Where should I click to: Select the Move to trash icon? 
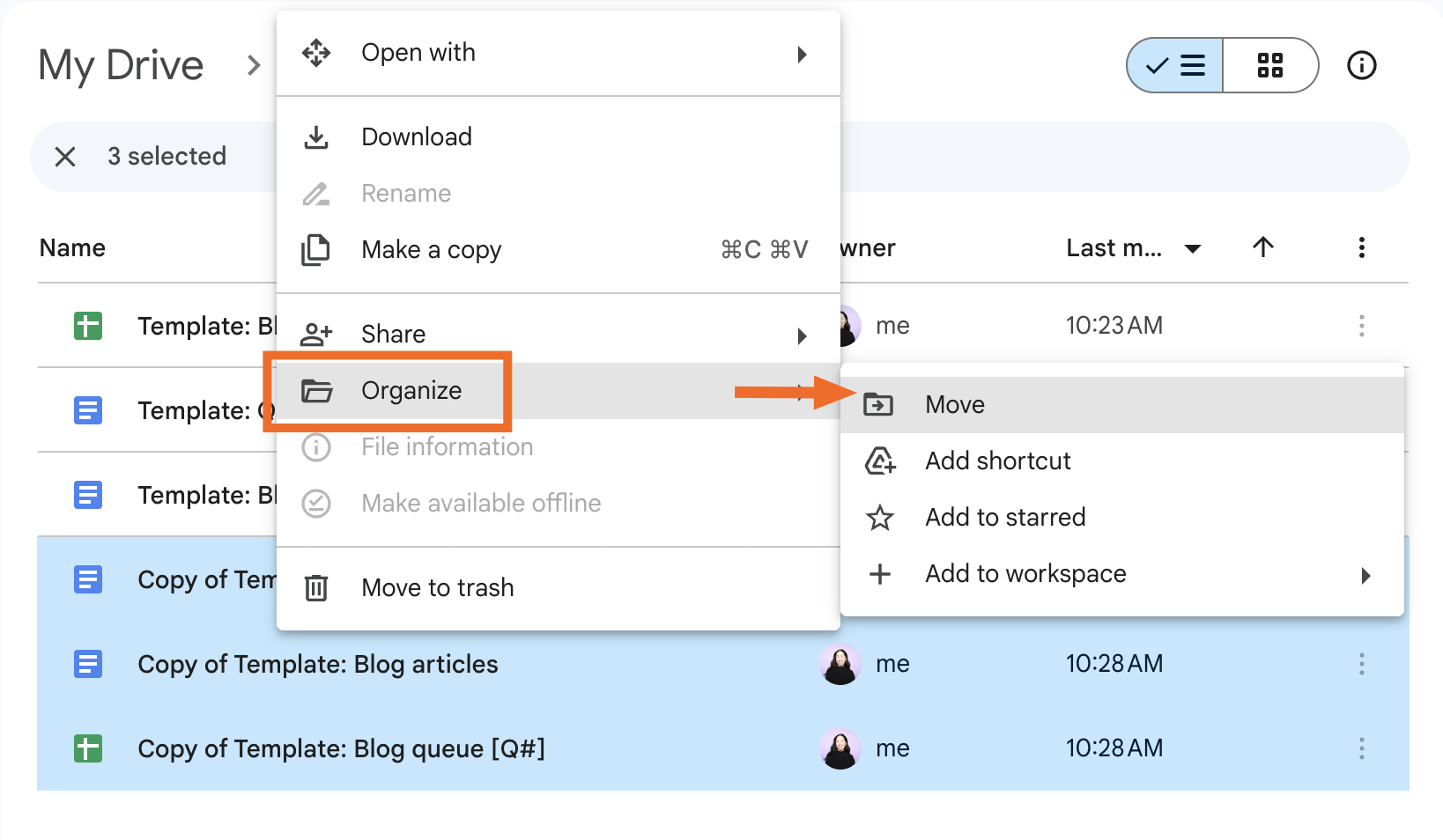point(316,587)
